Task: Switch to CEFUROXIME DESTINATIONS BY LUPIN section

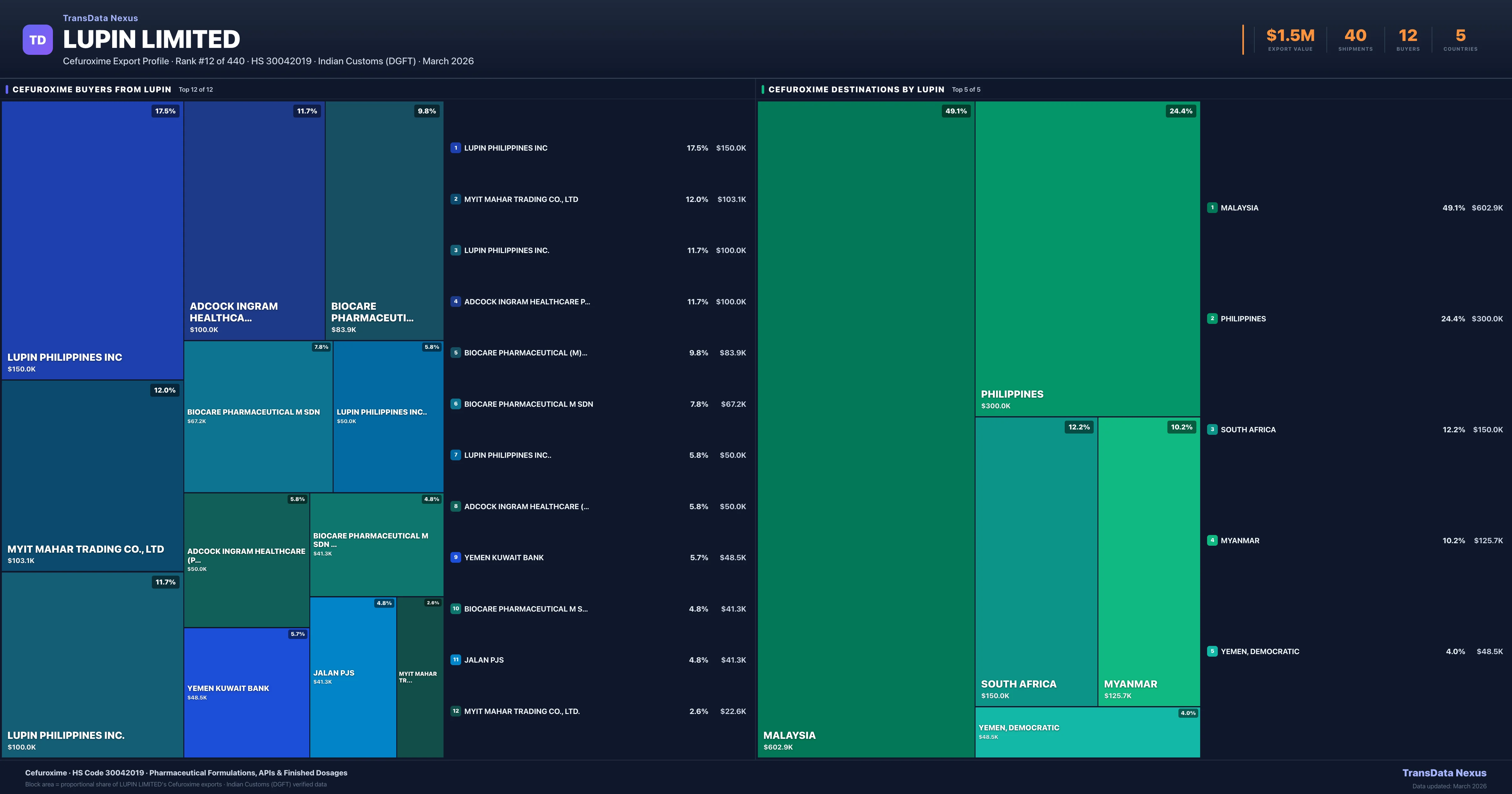Action: pyautogui.click(x=856, y=89)
